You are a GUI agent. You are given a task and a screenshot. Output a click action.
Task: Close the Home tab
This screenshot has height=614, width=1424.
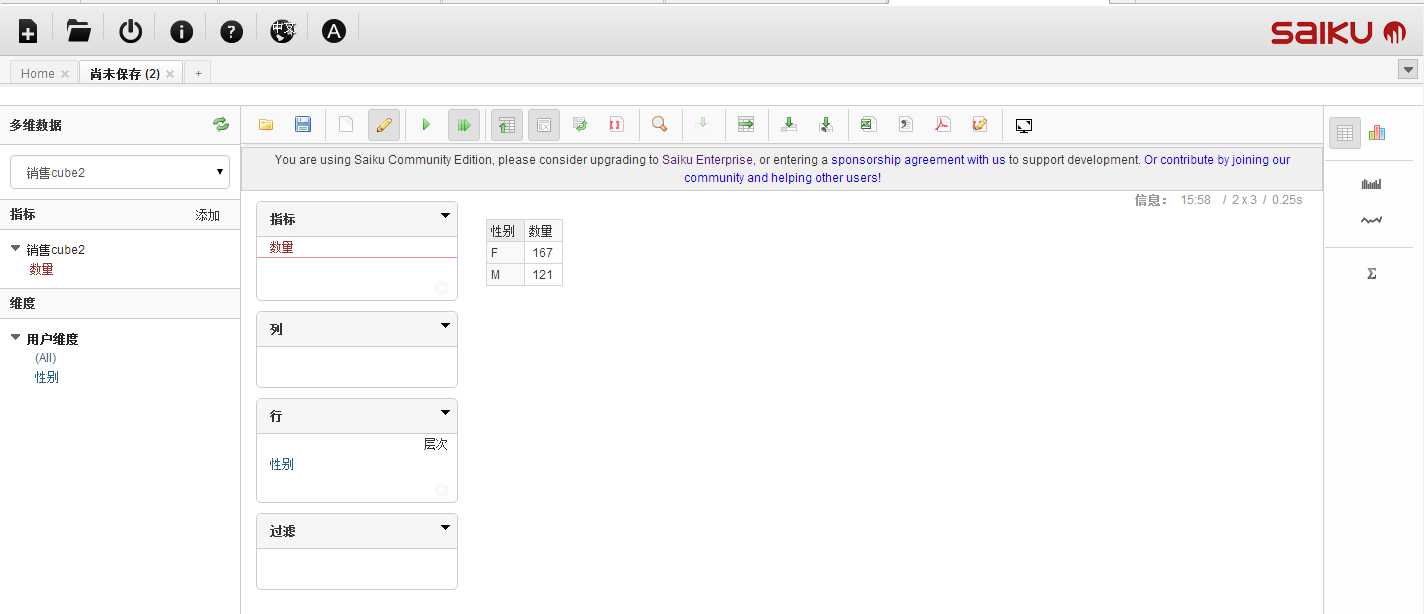click(x=65, y=74)
